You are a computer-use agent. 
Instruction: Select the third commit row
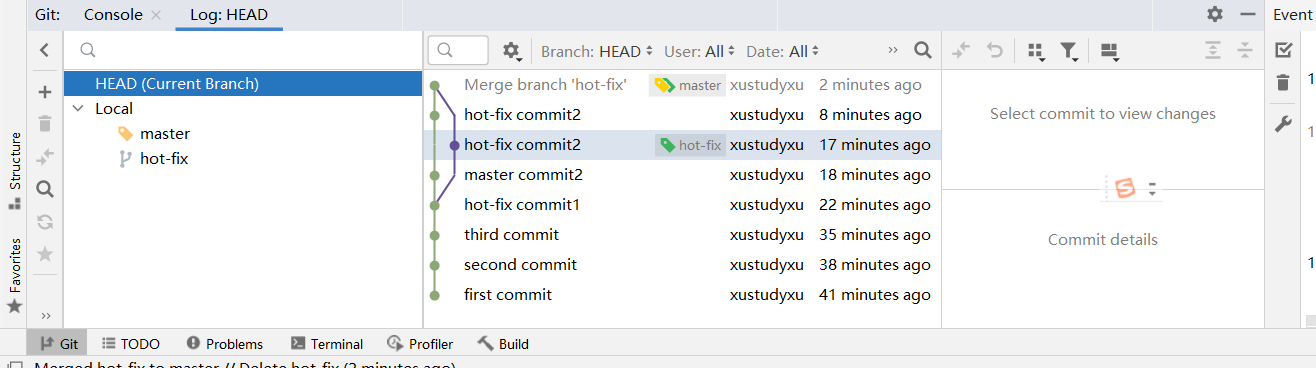coord(682,235)
